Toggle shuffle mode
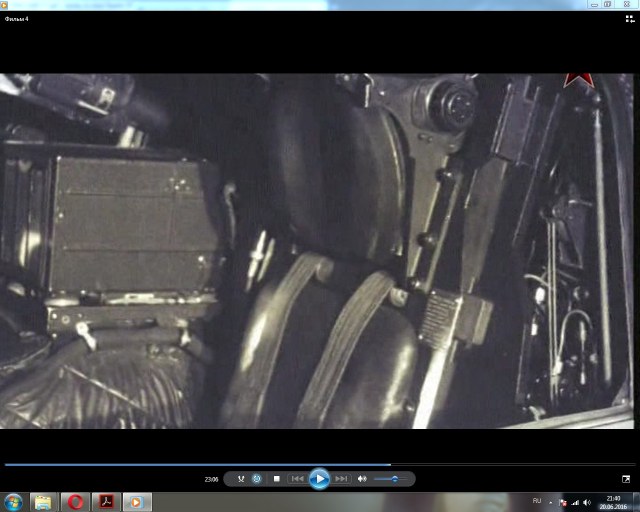The height and width of the screenshot is (512, 640). pyautogui.click(x=241, y=479)
